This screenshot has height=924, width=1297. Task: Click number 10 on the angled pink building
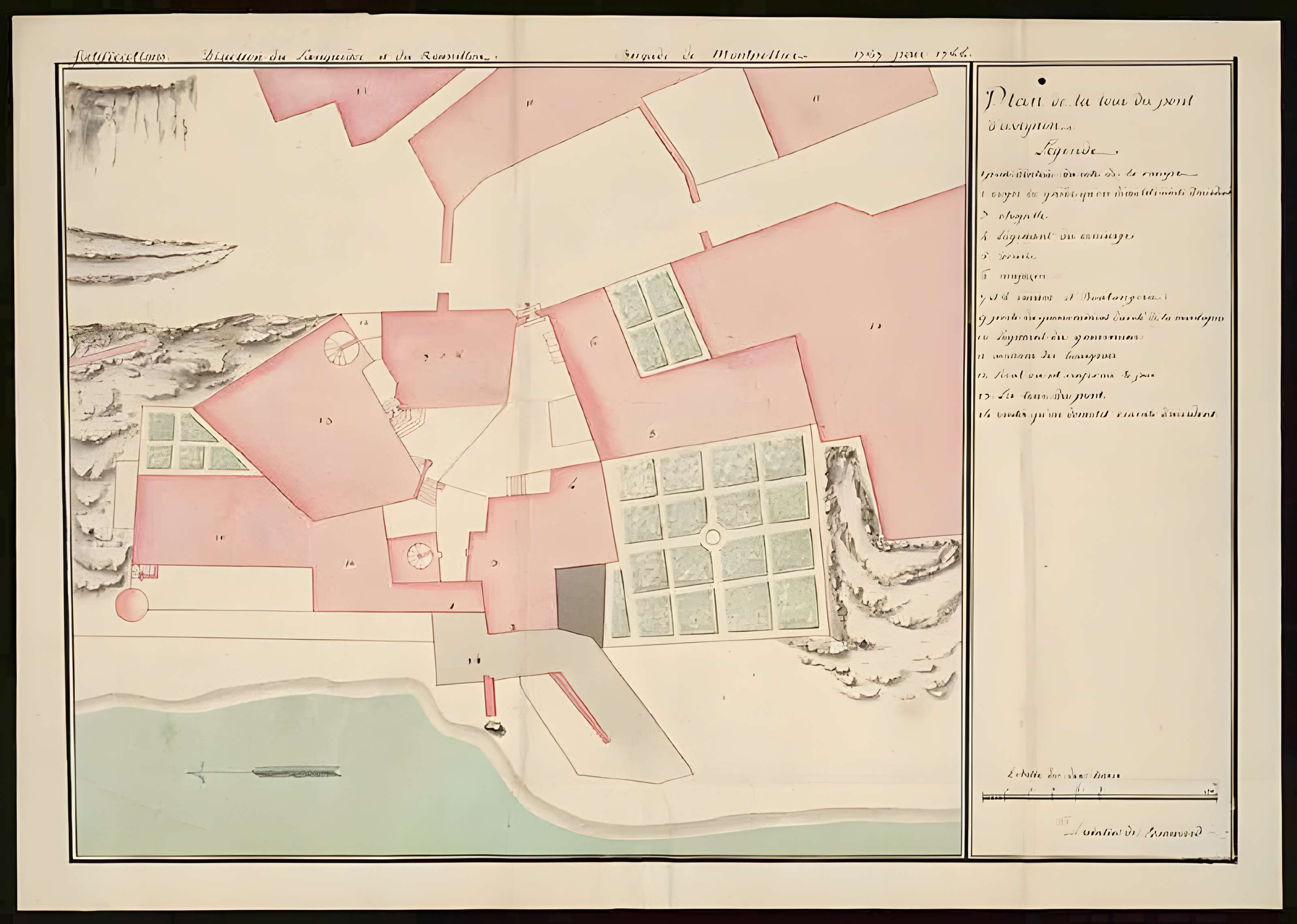click(325, 421)
